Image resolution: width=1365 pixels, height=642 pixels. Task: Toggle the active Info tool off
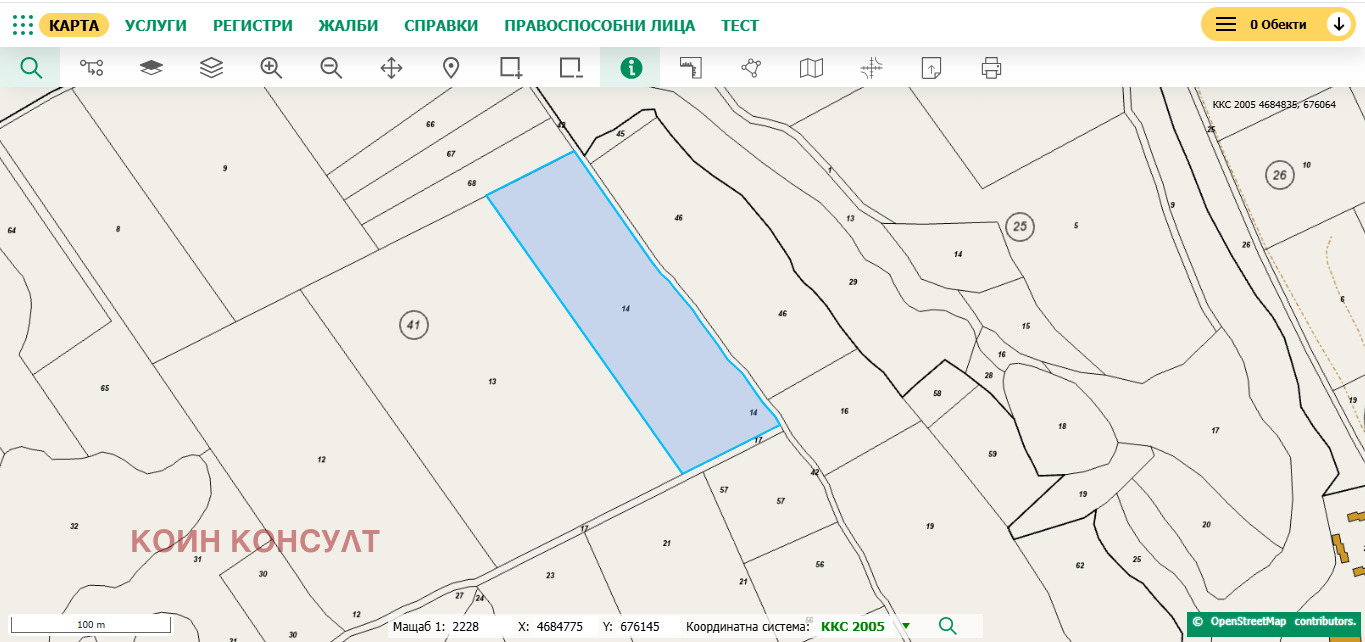point(630,68)
